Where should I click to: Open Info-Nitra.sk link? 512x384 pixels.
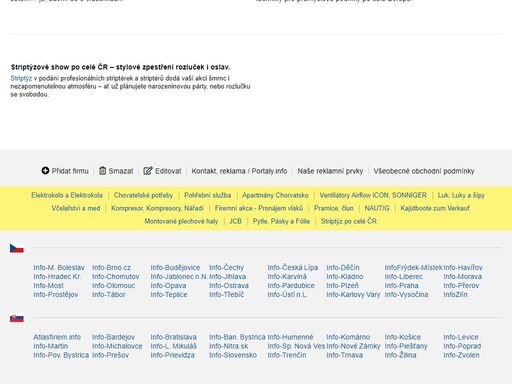(229, 346)
